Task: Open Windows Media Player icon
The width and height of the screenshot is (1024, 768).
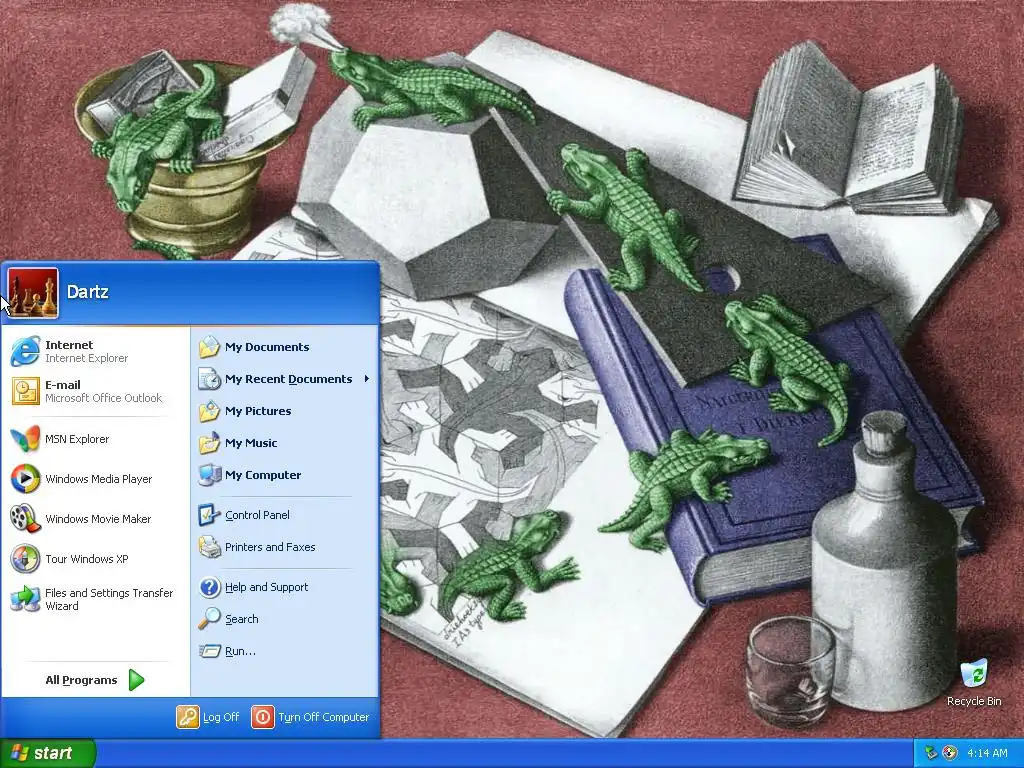Action: 25,479
